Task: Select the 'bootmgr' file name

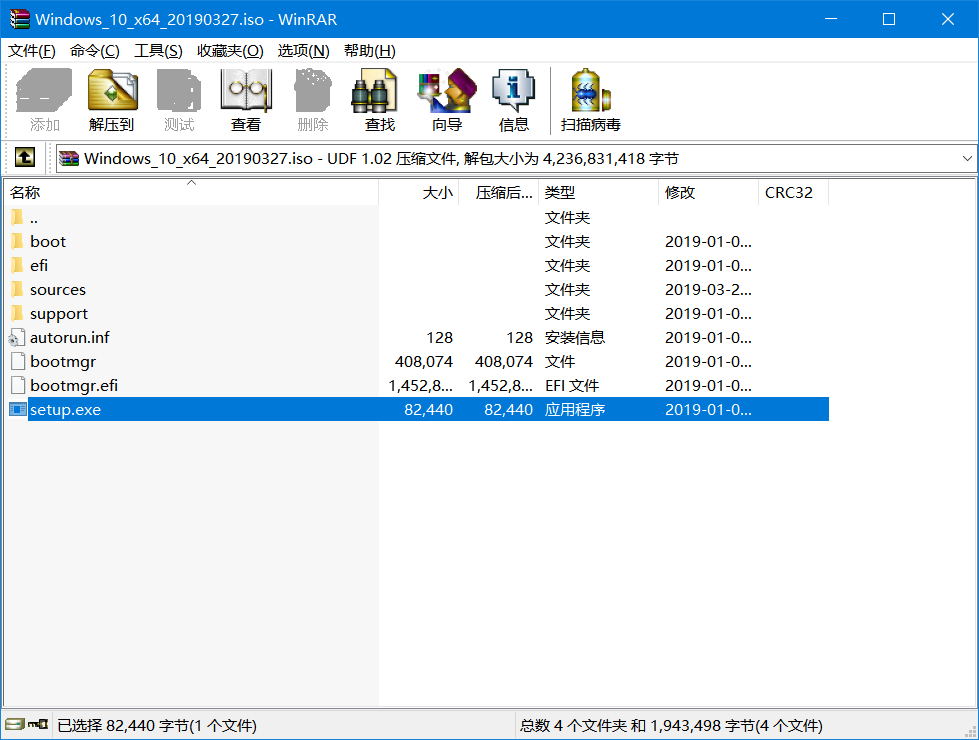Action: (63, 362)
